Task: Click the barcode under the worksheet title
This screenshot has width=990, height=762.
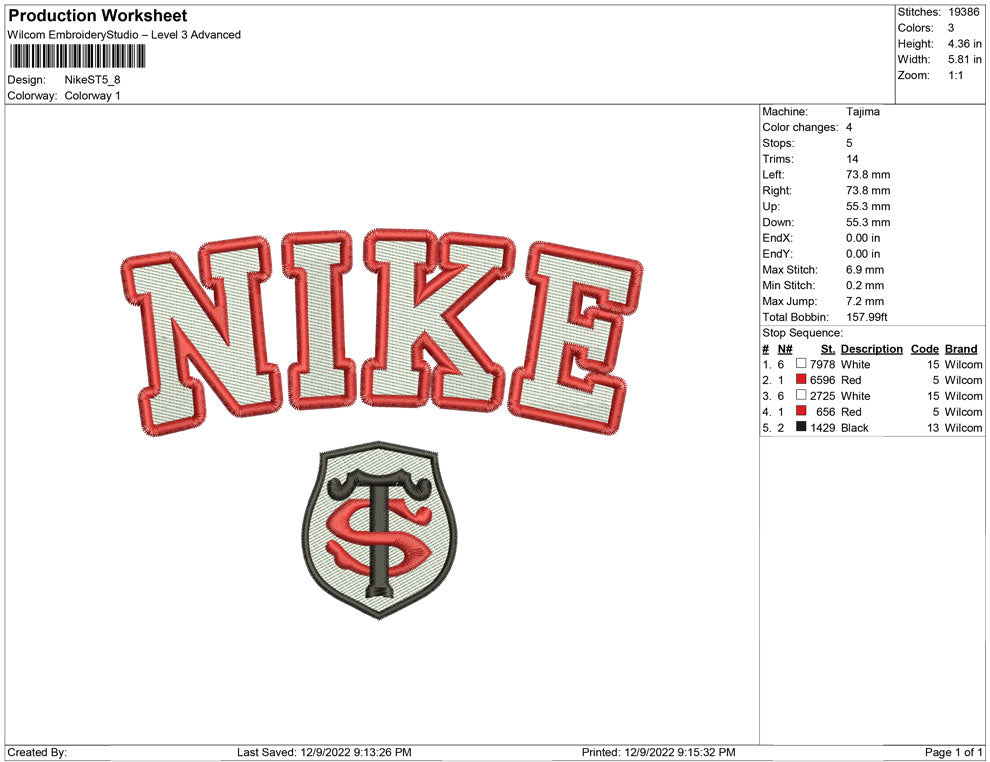Action: [77, 56]
